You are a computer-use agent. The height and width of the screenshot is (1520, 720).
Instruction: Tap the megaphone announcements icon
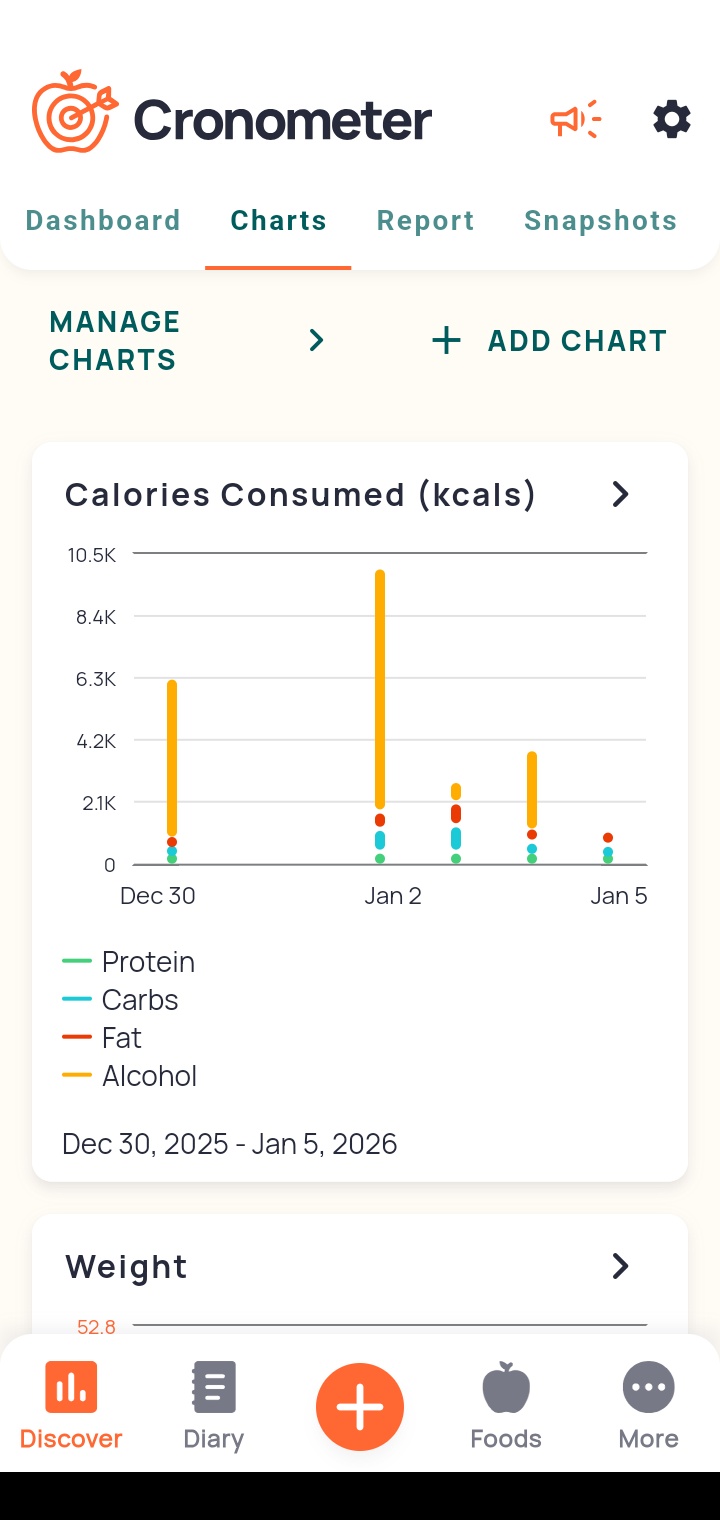pos(575,120)
